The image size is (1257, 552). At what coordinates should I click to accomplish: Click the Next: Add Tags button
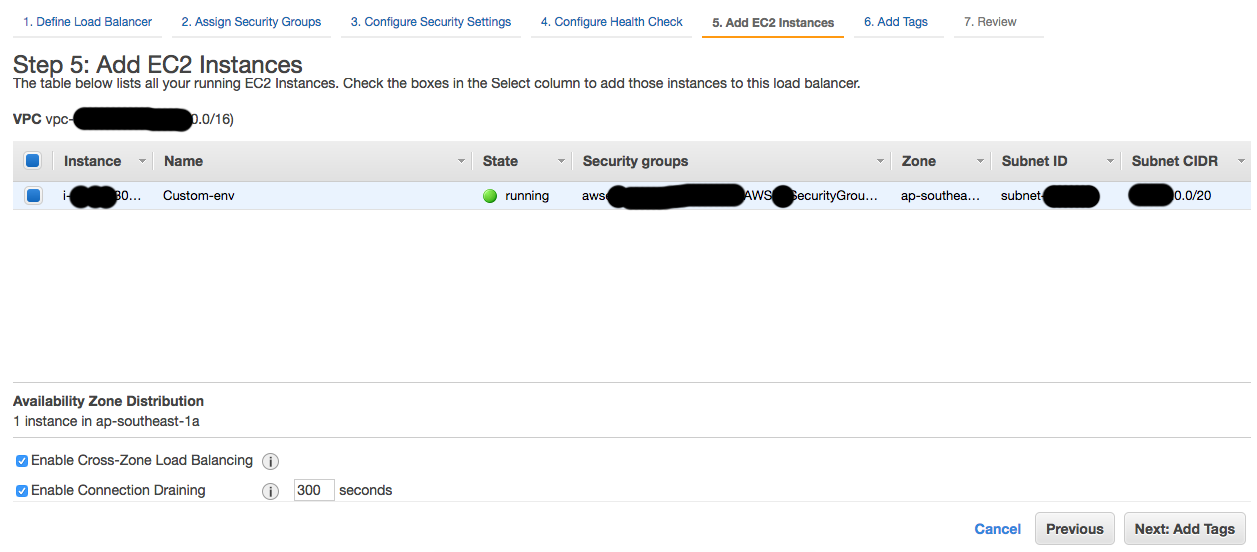coord(1184,529)
